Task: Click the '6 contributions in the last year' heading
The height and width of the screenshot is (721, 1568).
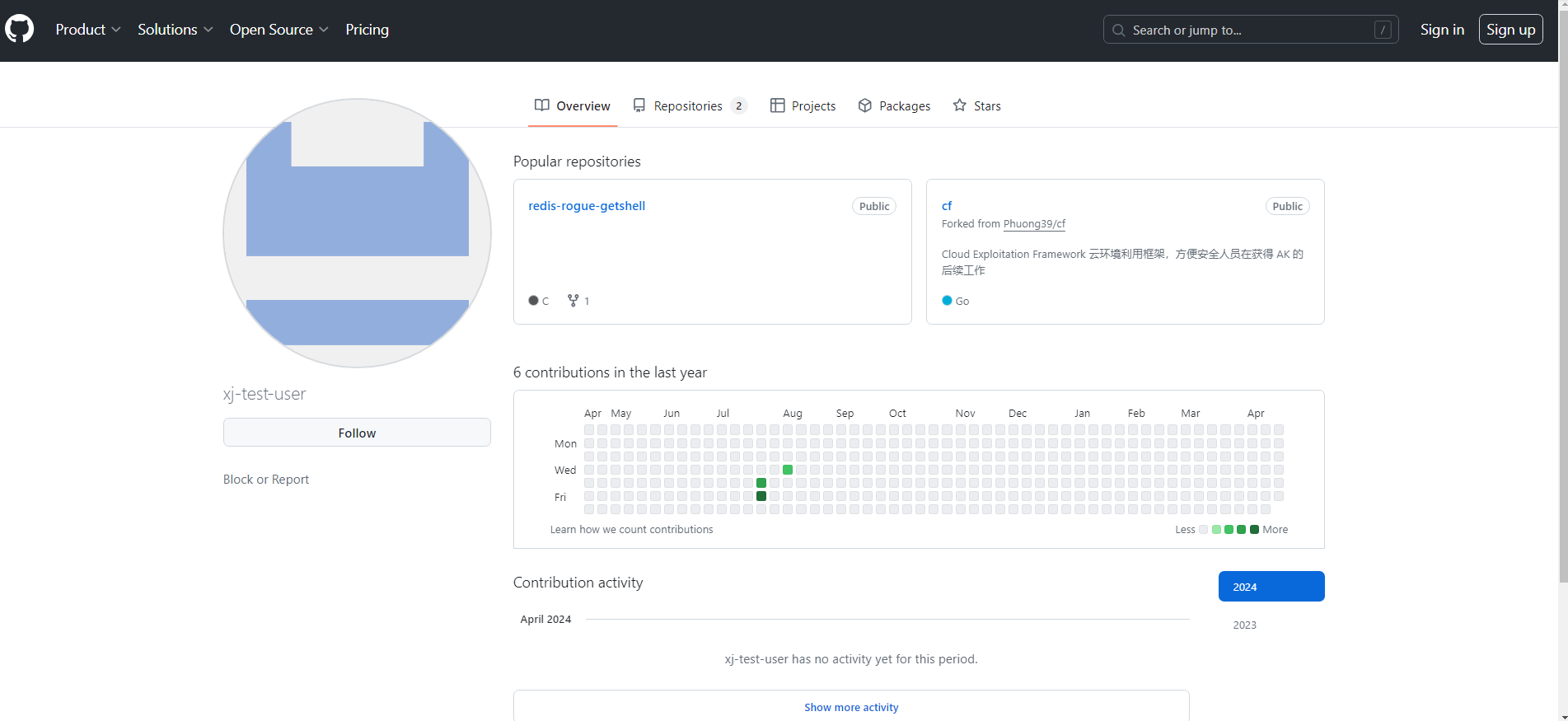Action: tap(610, 372)
